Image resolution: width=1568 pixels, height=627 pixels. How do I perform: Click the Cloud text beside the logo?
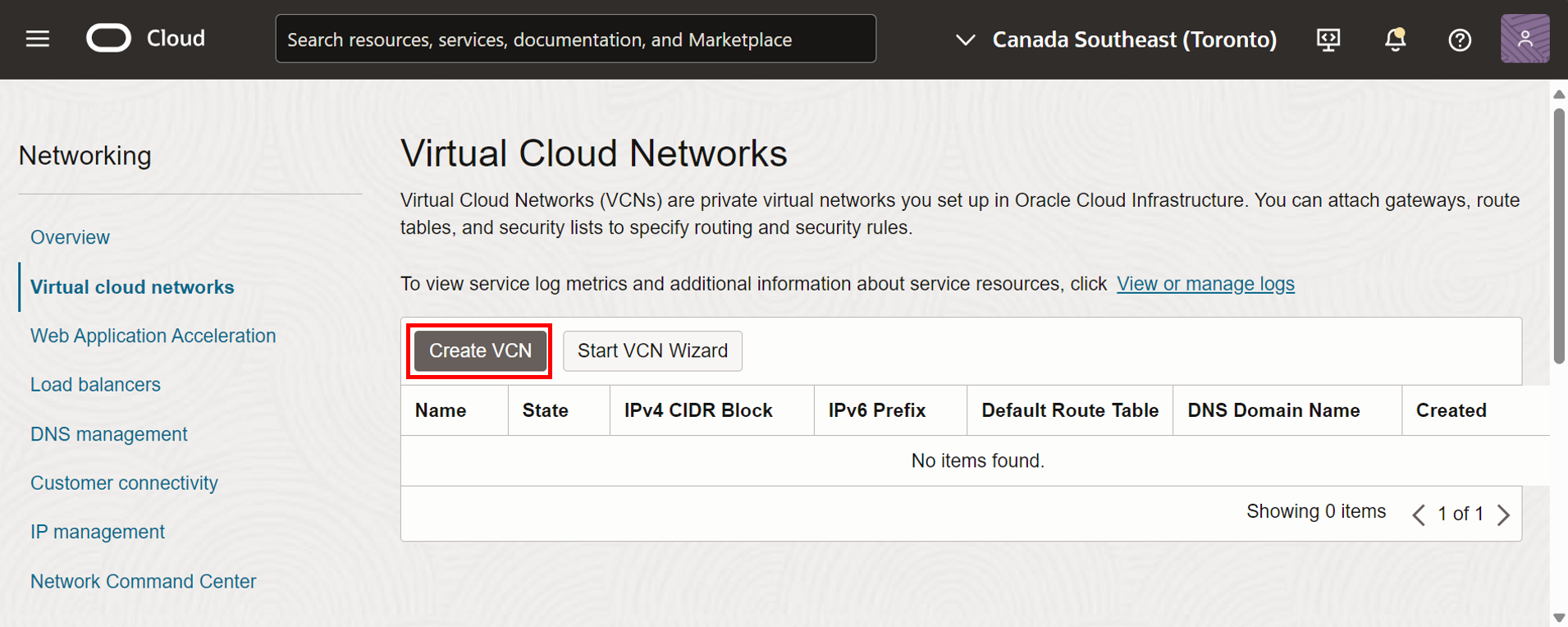(176, 39)
